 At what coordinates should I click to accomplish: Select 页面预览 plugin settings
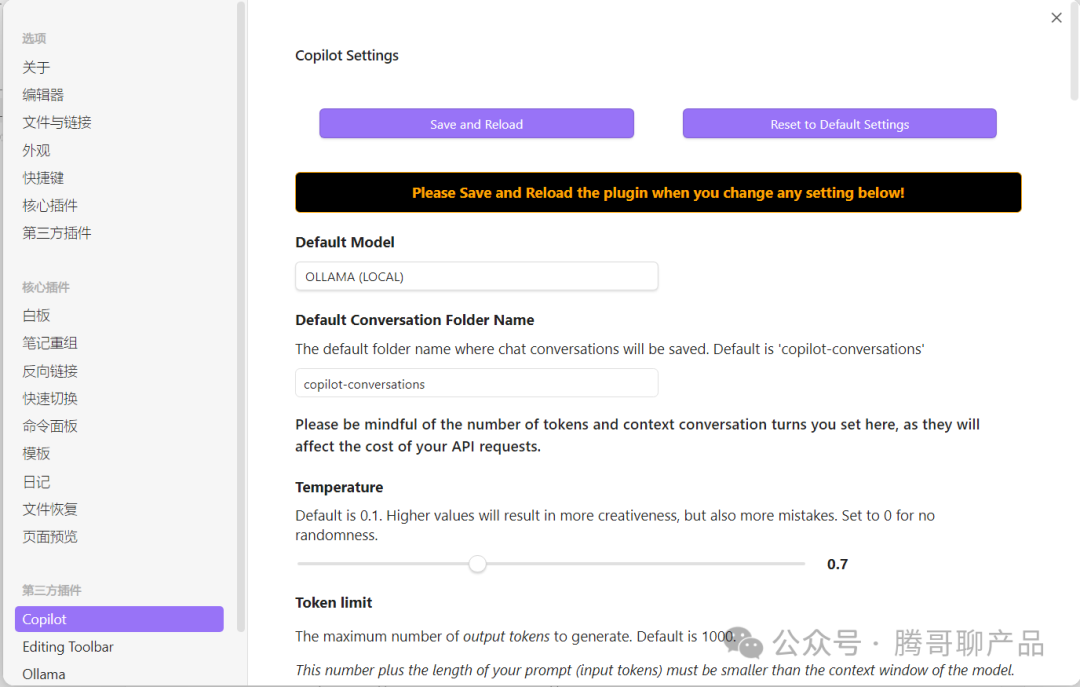click(x=50, y=537)
